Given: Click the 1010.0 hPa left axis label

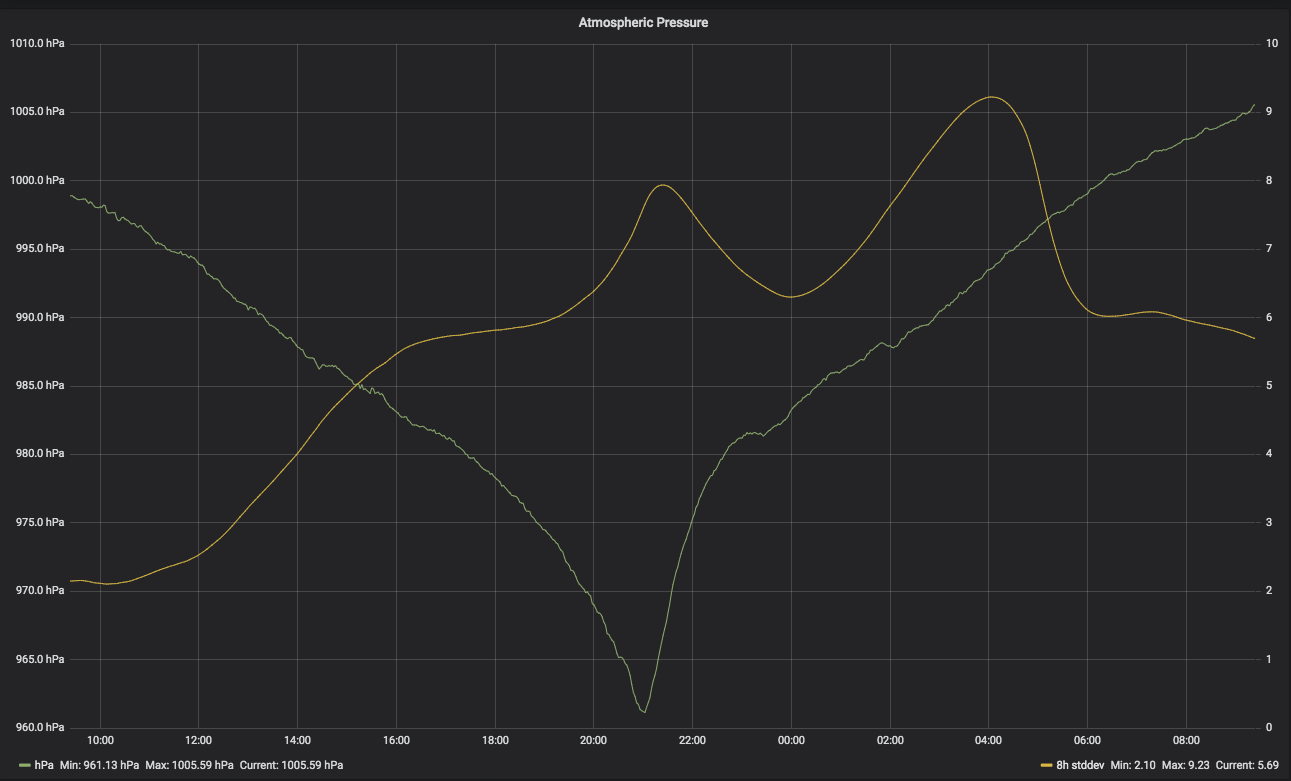Looking at the screenshot, I should tap(37, 43).
